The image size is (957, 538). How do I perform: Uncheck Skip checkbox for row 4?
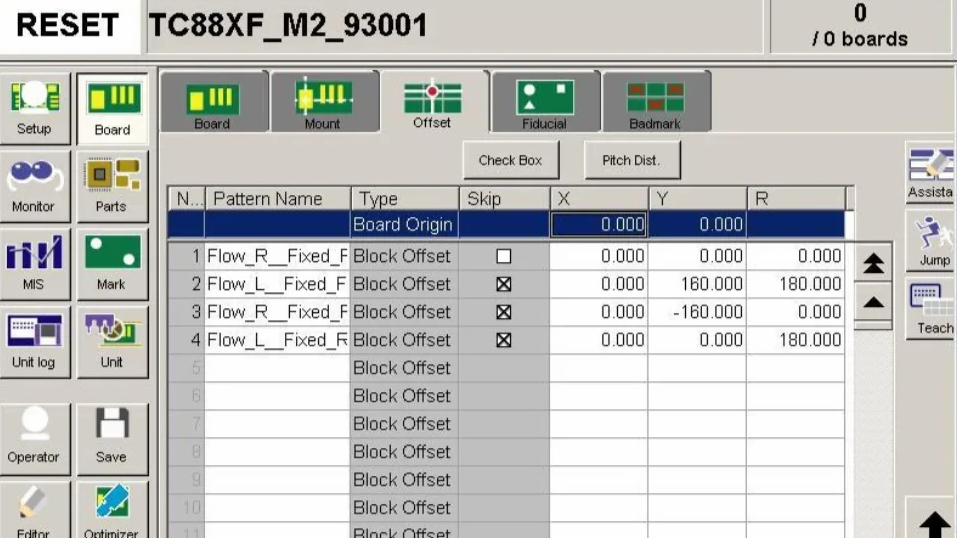click(504, 340)
